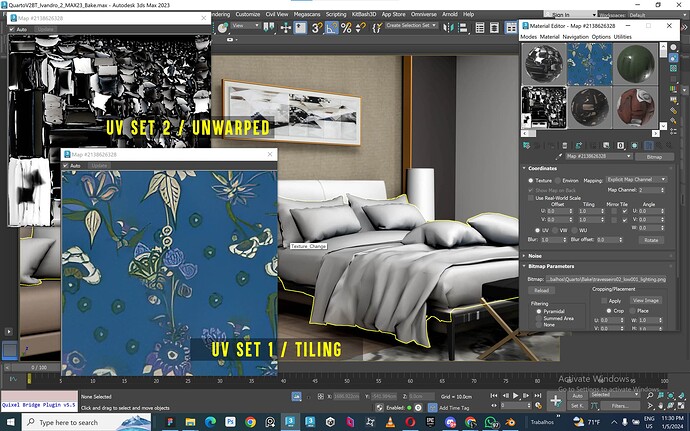The width and height of the screenshot is (690, 431).
Task: Open the Modes menu in Material Editor
Action: pyautogui.click(x=528, y=37)
